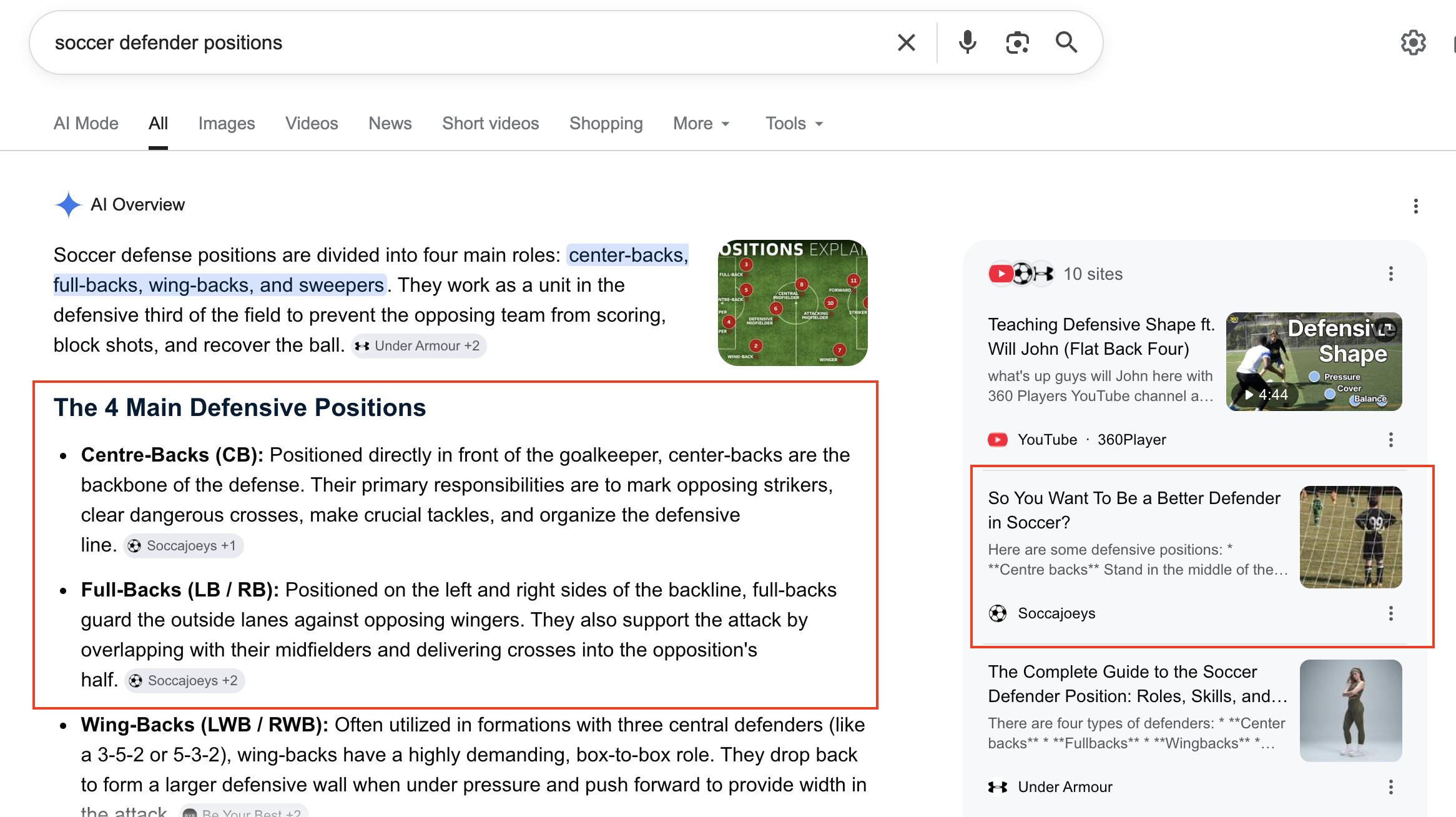Viewport: 1456px width, 817px height.
Task: Open three-dot menu for Under Armour source
Action: pos(1390,787)
